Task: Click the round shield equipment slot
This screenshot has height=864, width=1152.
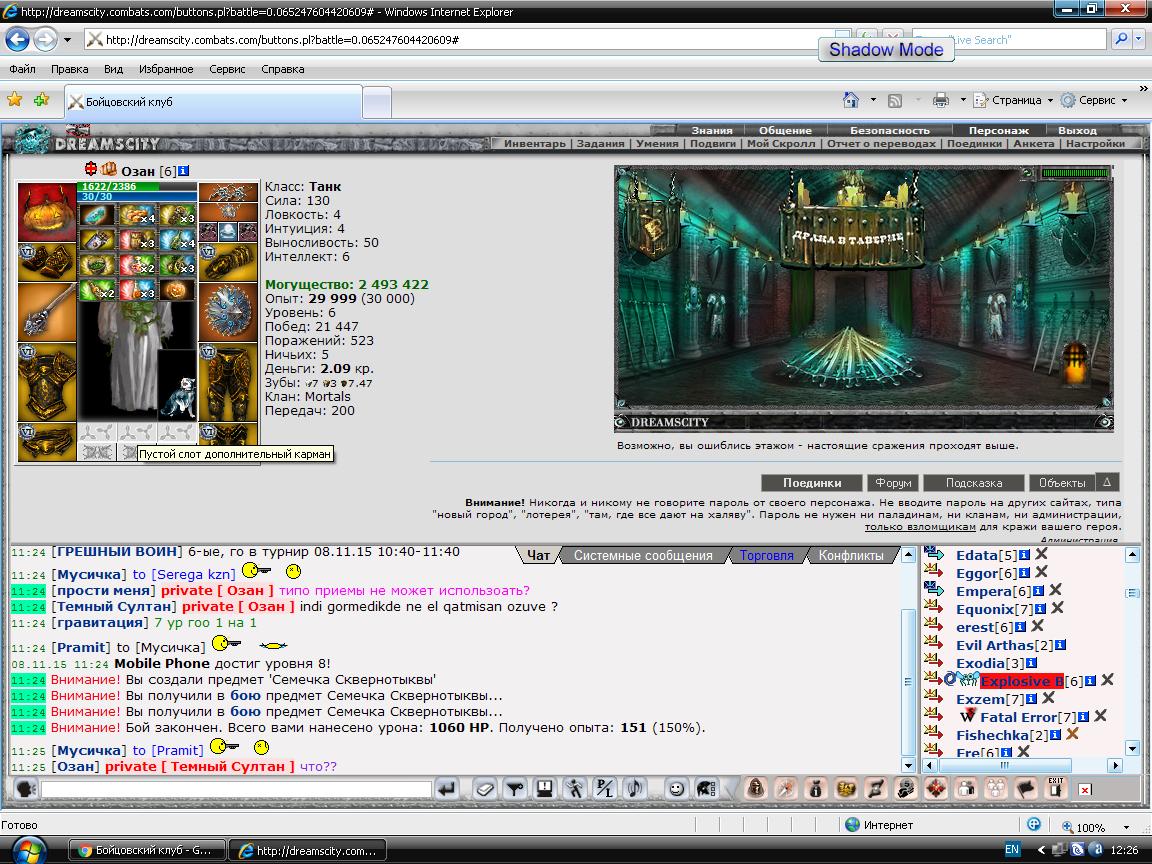Action: 228,312
